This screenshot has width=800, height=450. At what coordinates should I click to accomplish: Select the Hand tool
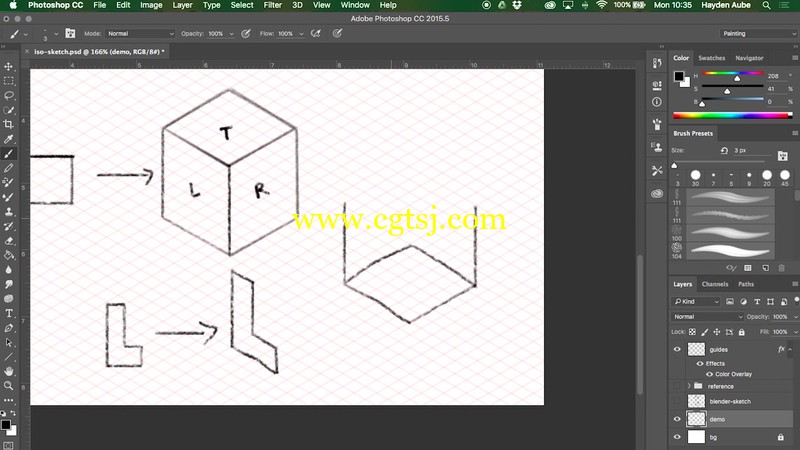click(x=9, y=371)
